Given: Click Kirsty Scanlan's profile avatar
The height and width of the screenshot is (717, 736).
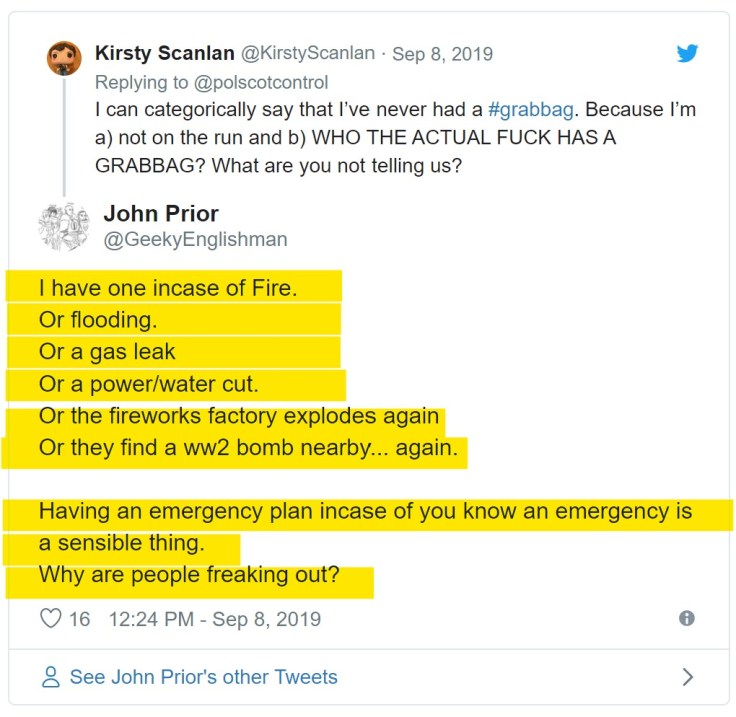Looking at the screenshot, I should coord(64,58).
